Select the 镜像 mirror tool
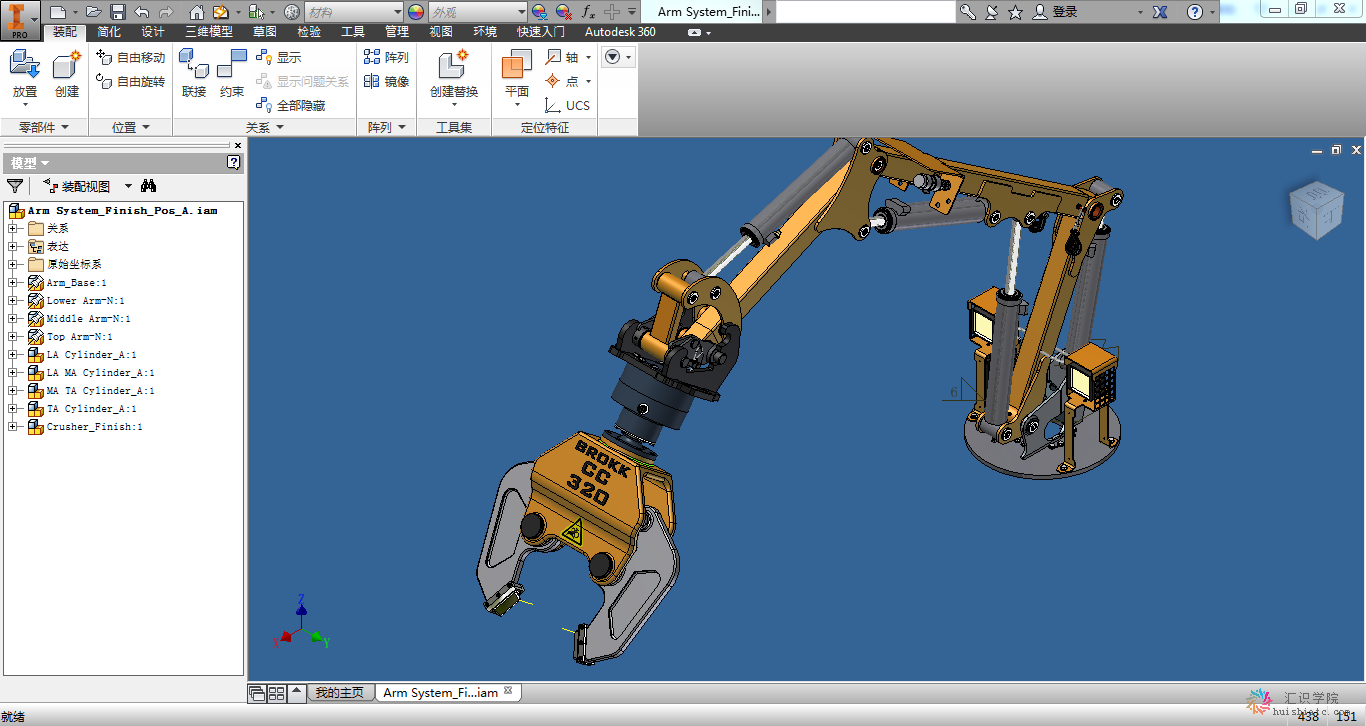Screen dimensions: 1366x726 click(x=386, y=82)
